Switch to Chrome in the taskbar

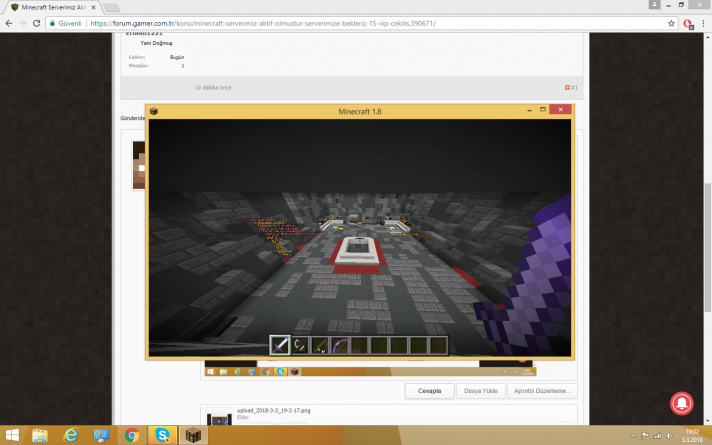click(132, 435)
